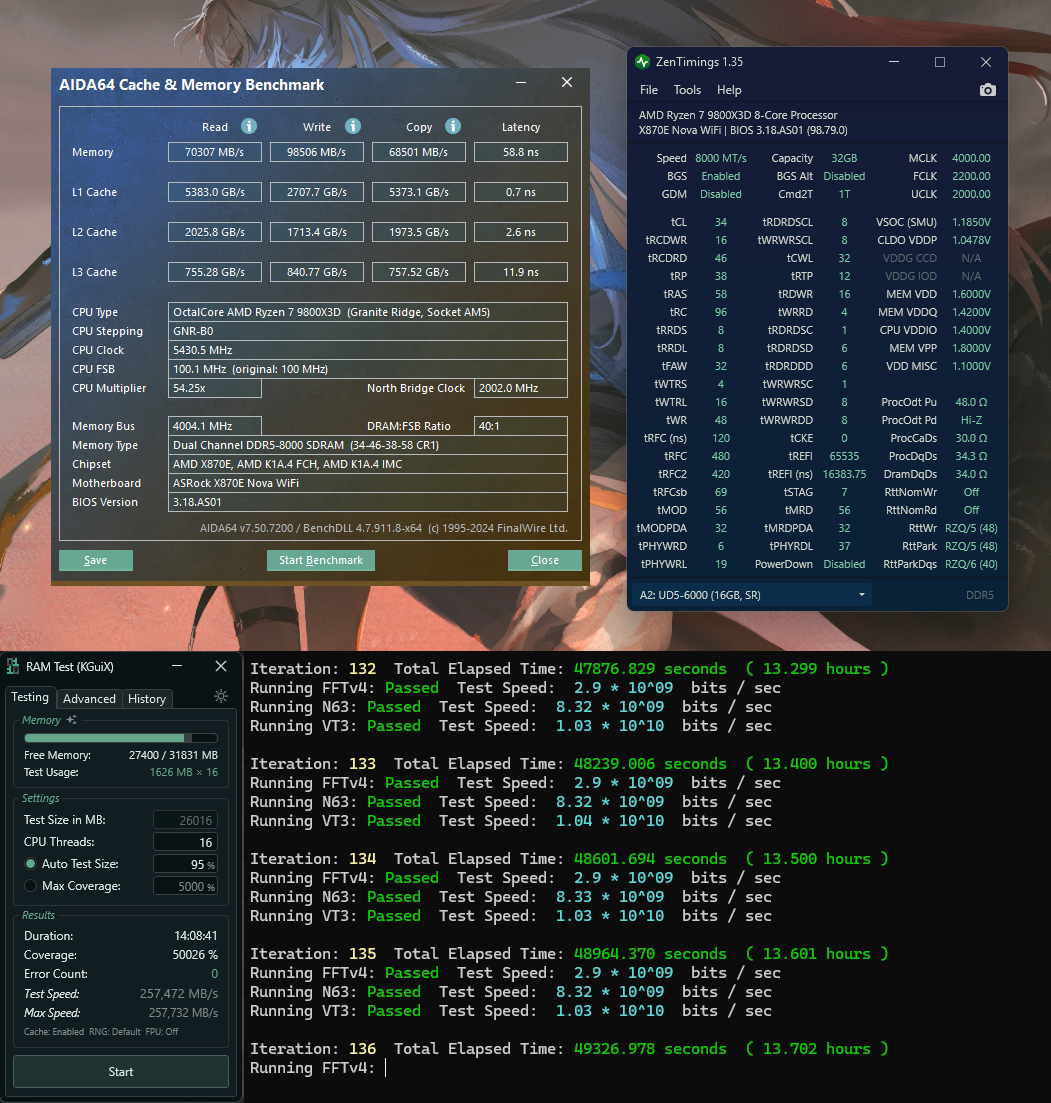1051x1103 pixels.
Task: Open the Tools menu in ZenTimings
Action: [687, 90]
